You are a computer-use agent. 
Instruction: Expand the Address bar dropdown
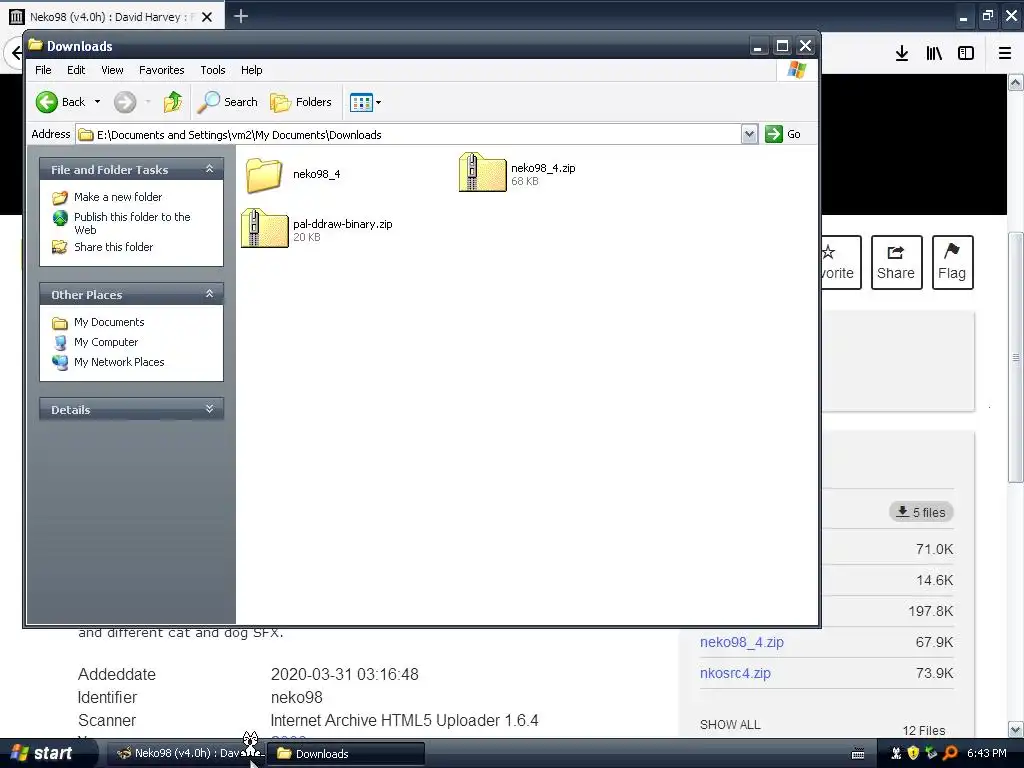(x=749, y=135)
